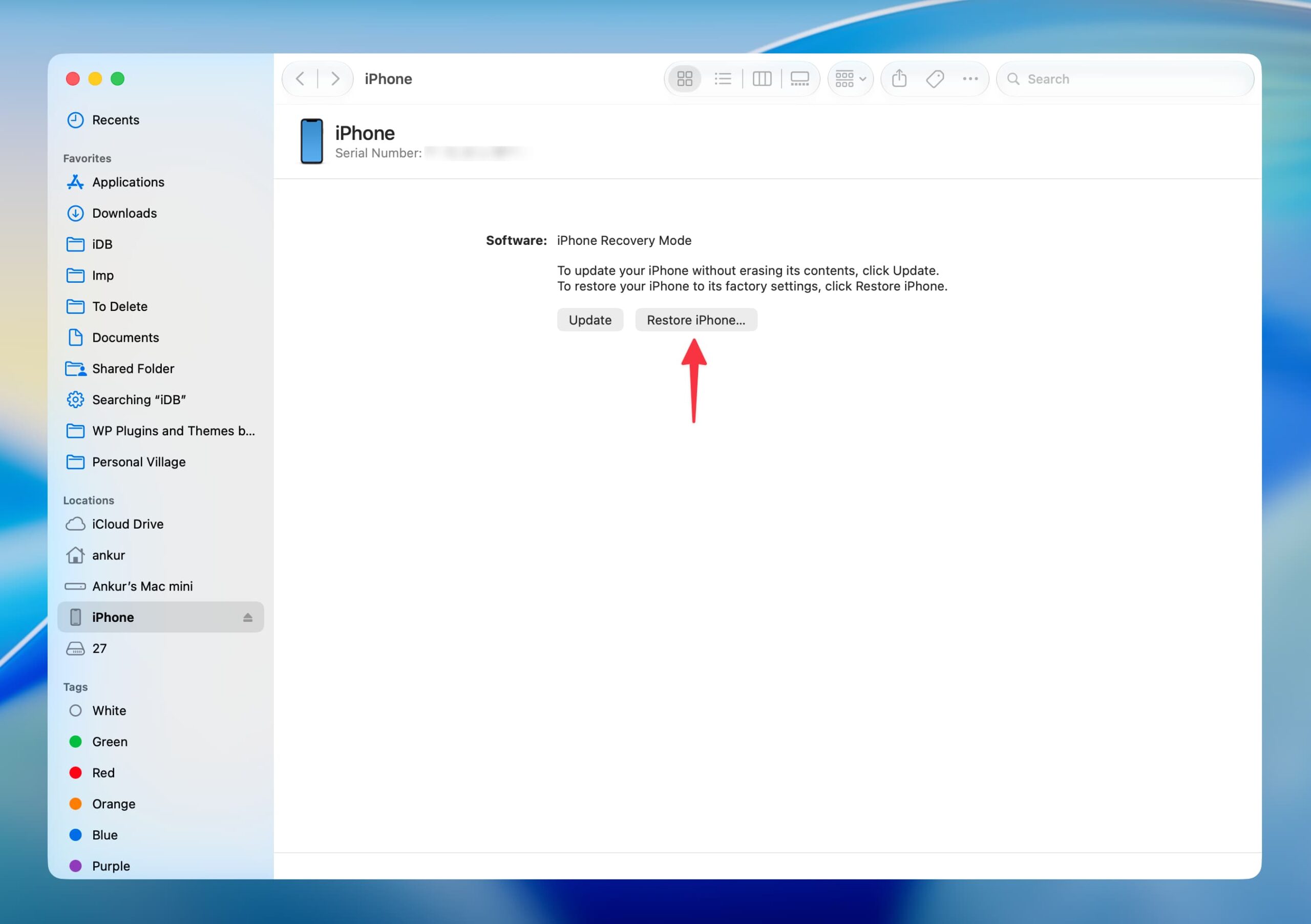Screen dimensions: 1311x924
Task: Click the Share toolbar icon
Action: coord(899,78)
